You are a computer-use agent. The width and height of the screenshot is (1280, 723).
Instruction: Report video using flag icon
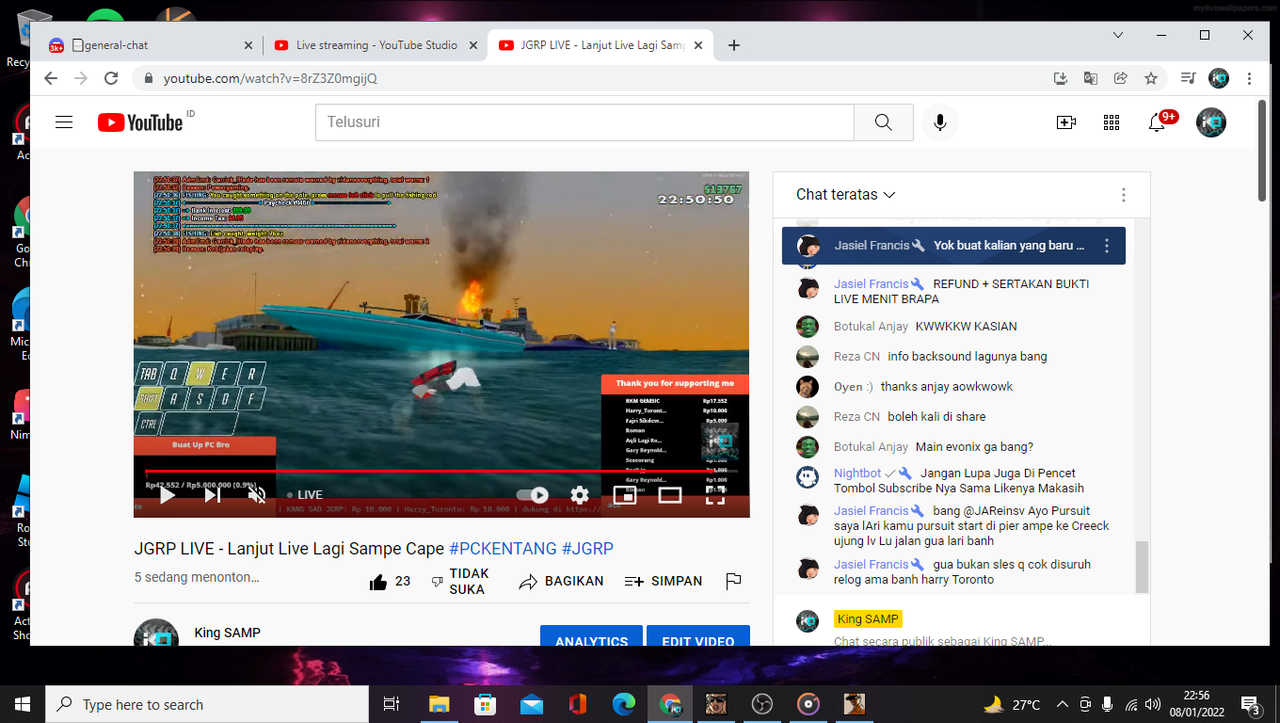[733, 581]
